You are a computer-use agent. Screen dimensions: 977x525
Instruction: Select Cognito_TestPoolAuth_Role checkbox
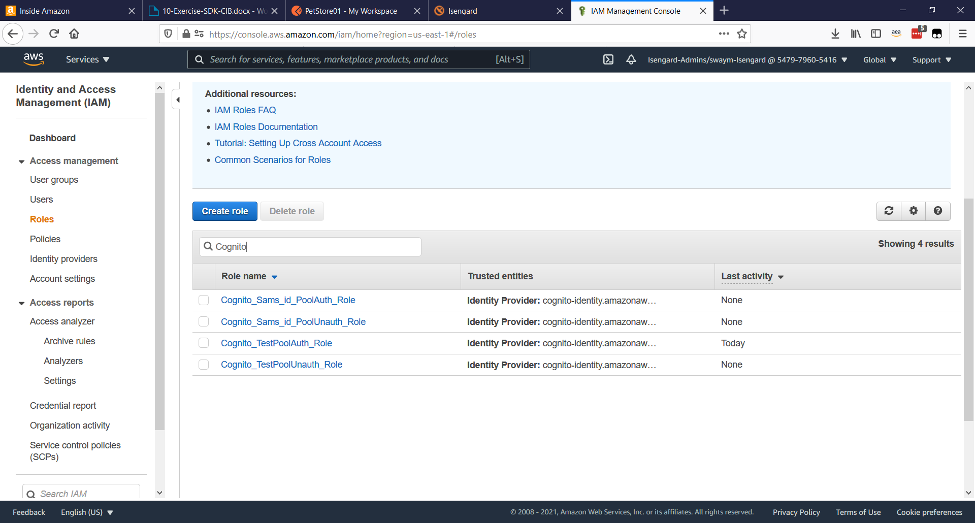[204, 343]
